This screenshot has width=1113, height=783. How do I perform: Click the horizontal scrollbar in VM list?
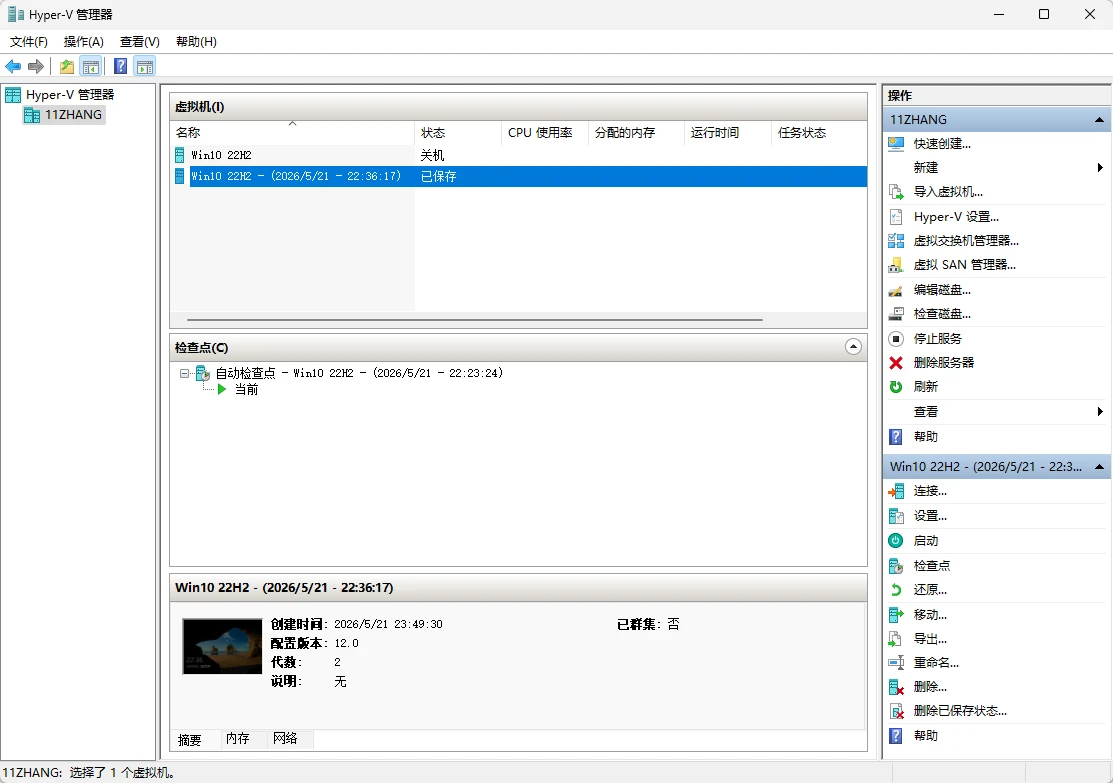[x=474, y=320]
